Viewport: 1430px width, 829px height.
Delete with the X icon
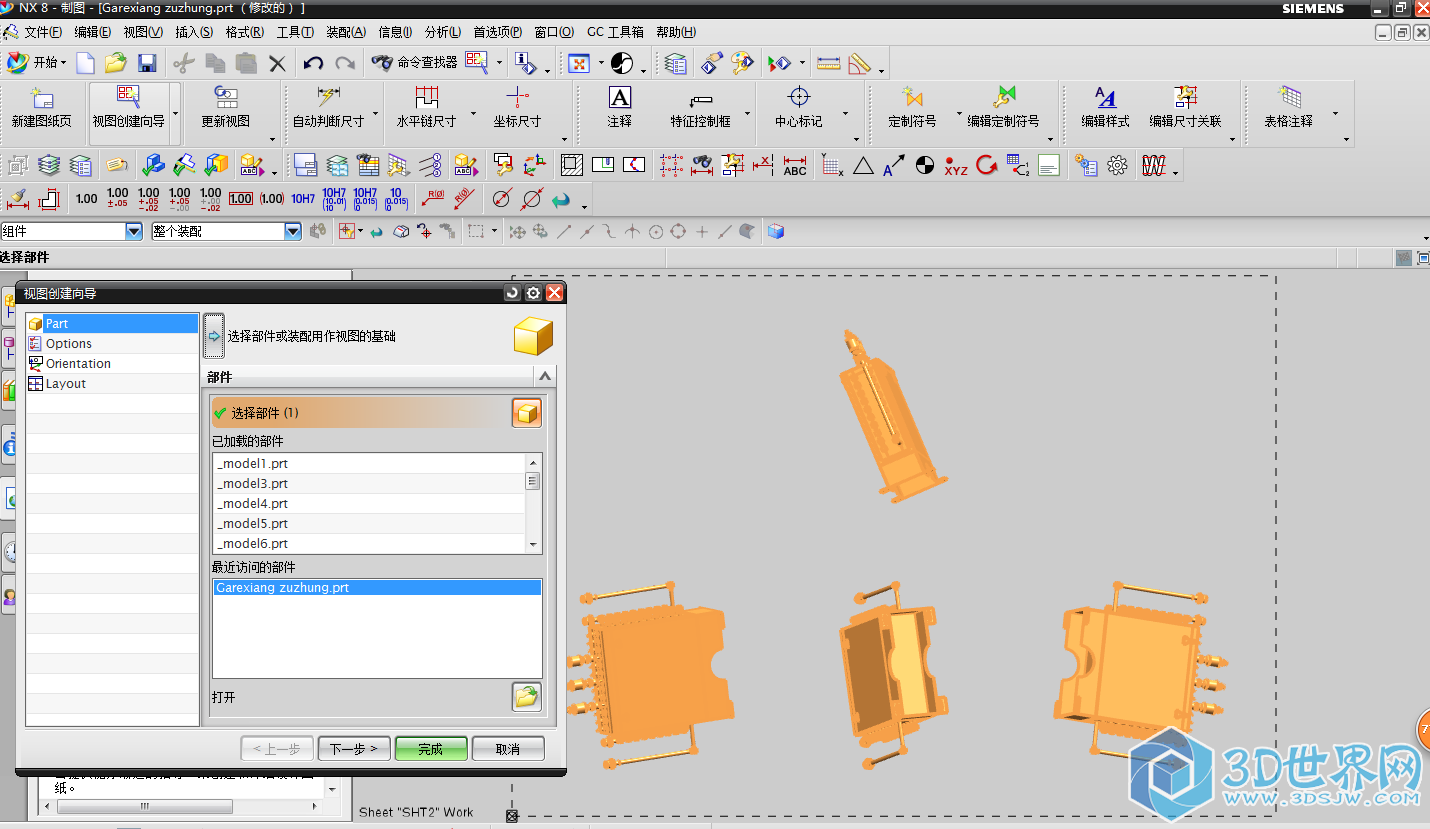click(x=277, y=63)
